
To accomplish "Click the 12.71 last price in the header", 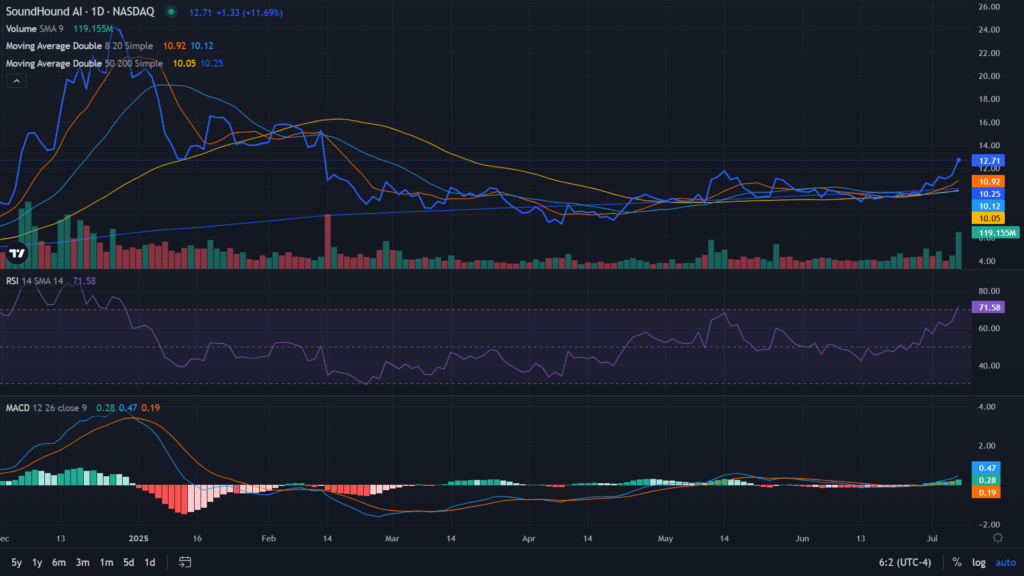I will click(x=200, y=12).
